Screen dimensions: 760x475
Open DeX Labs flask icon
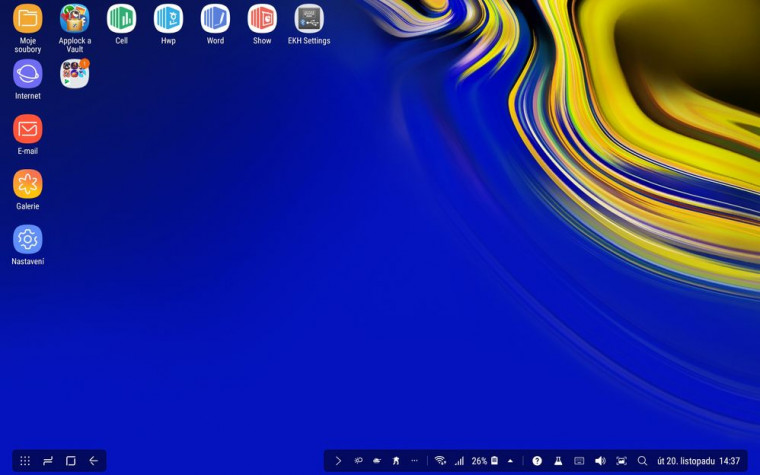tap(558, 461)
